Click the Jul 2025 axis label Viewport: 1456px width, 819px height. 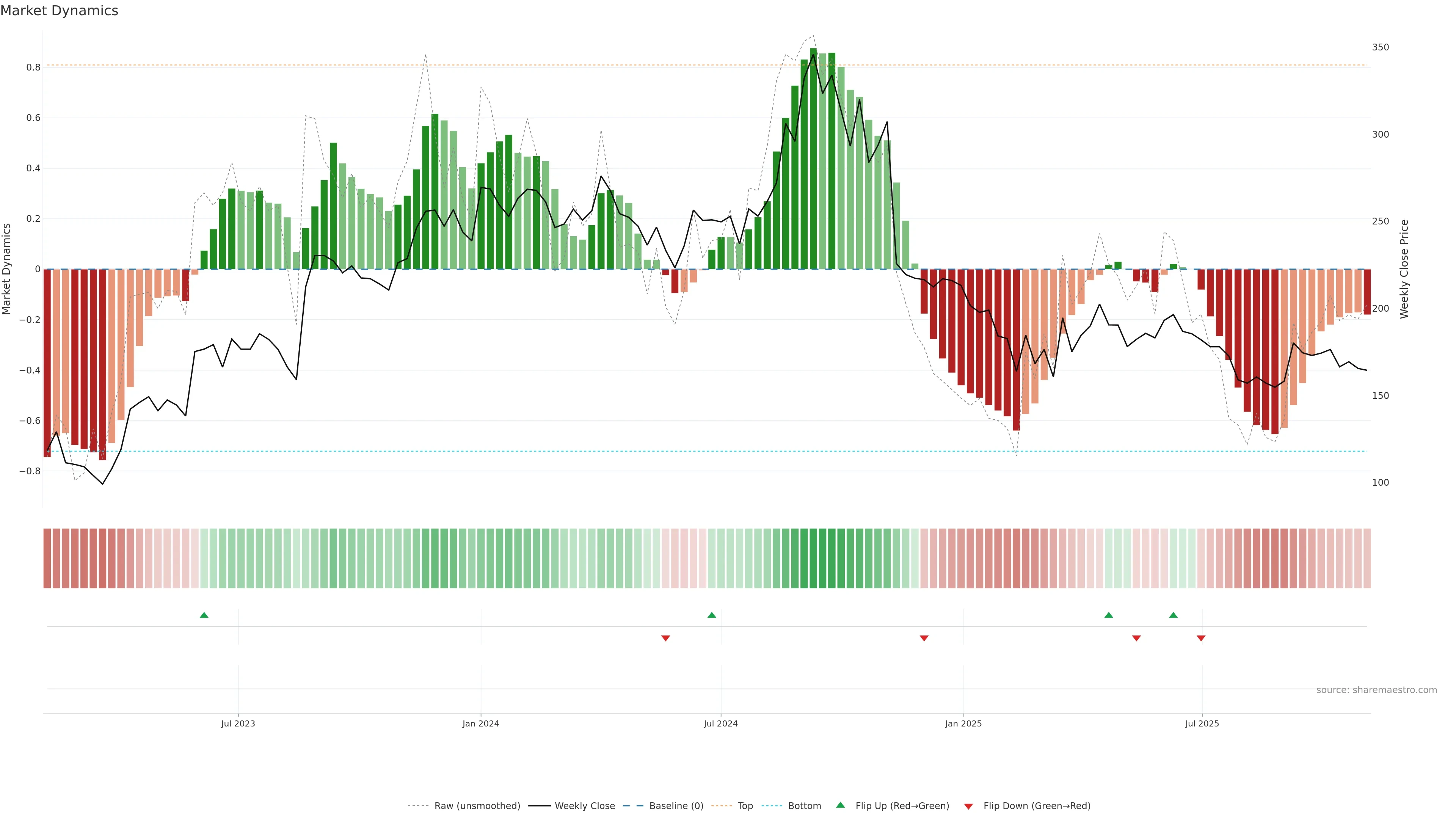click(x=1202, y=723)
